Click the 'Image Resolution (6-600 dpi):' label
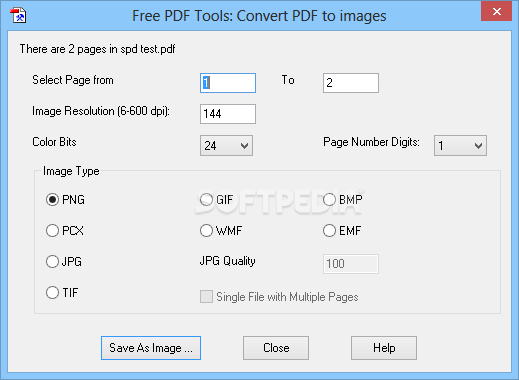This screenshot has width=519, height=380. coord(101,111)
